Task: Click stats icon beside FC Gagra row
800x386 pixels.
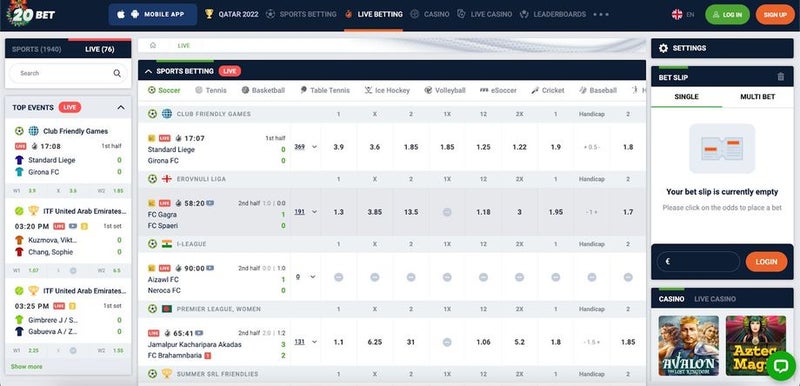Action: 152,203
